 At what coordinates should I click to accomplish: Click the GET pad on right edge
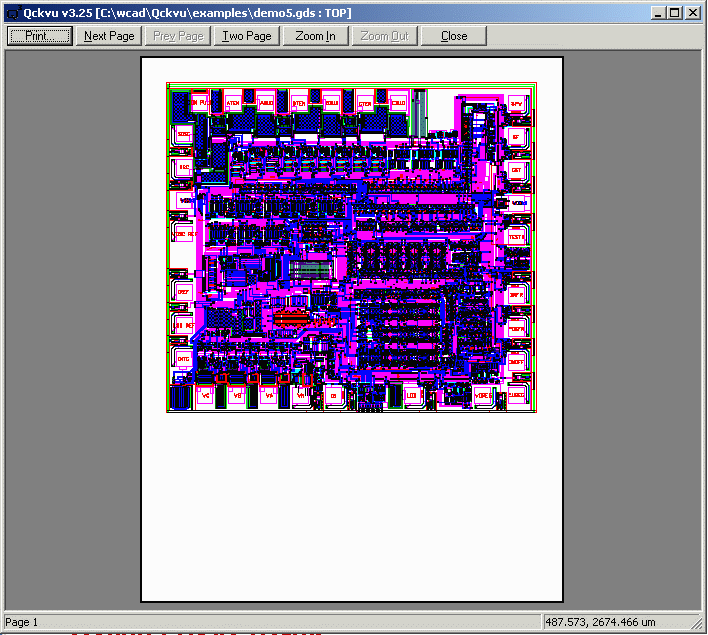coord(516,169)
